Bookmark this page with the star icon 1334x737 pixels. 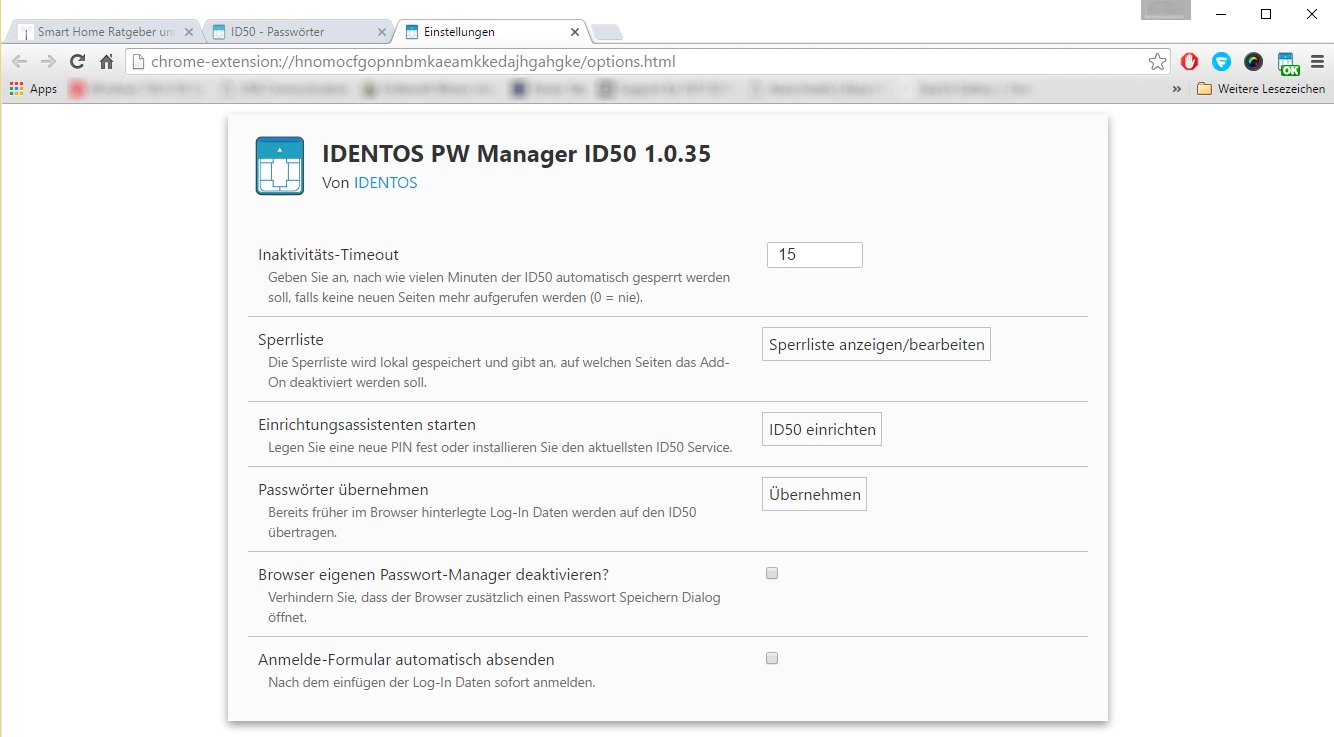coord(1157,62)
